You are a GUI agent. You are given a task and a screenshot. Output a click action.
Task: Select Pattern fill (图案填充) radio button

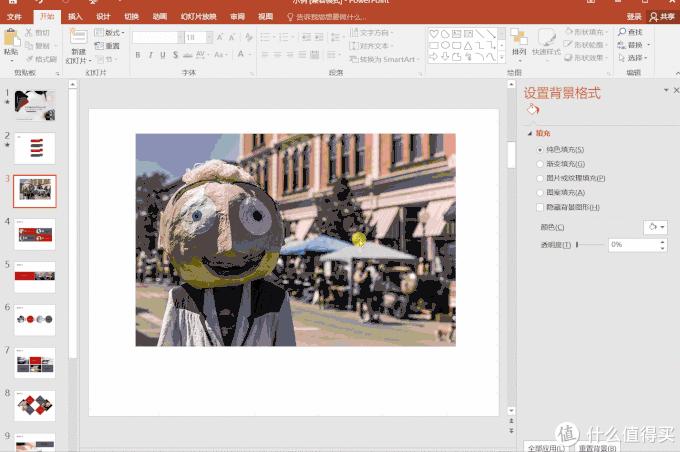point(540,193)
